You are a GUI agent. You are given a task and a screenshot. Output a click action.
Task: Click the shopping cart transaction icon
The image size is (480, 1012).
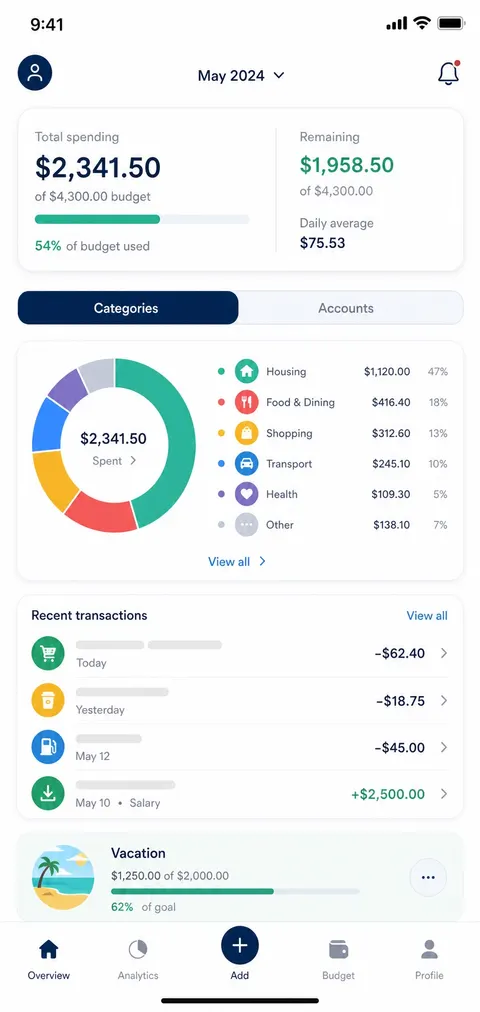(x=48, y=653)
